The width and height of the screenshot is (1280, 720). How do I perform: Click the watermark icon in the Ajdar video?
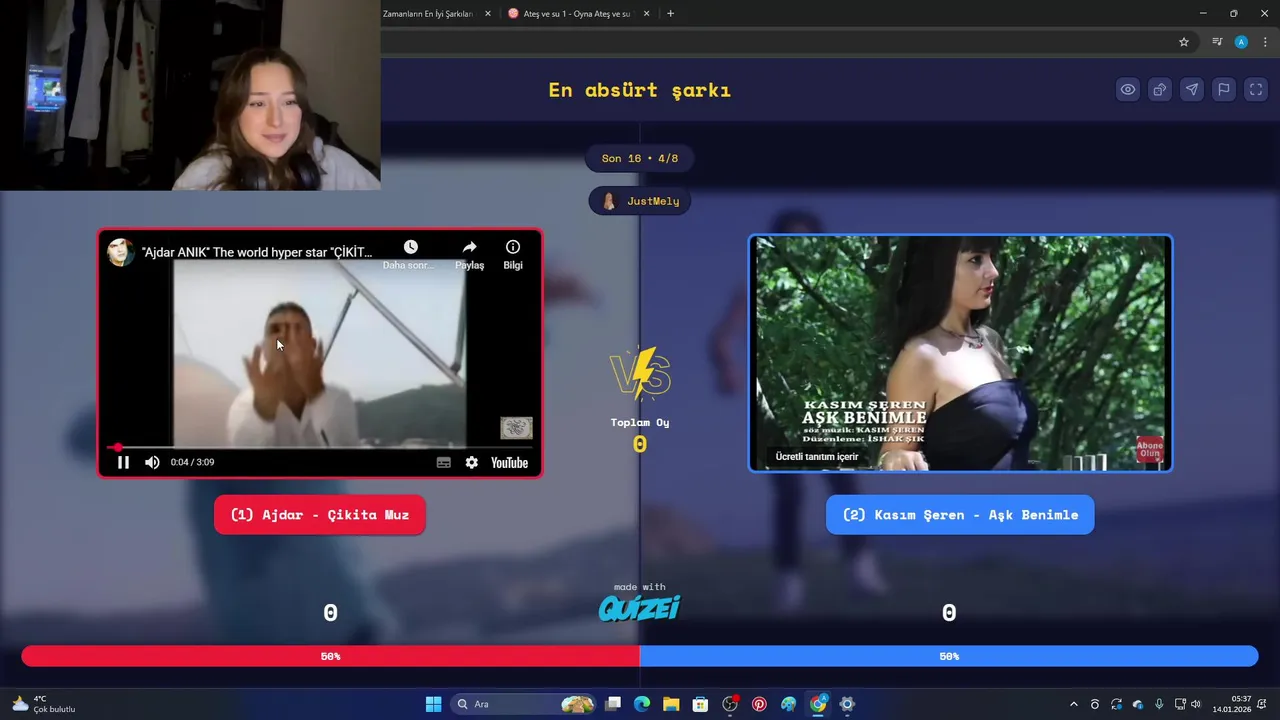[516, 428]
